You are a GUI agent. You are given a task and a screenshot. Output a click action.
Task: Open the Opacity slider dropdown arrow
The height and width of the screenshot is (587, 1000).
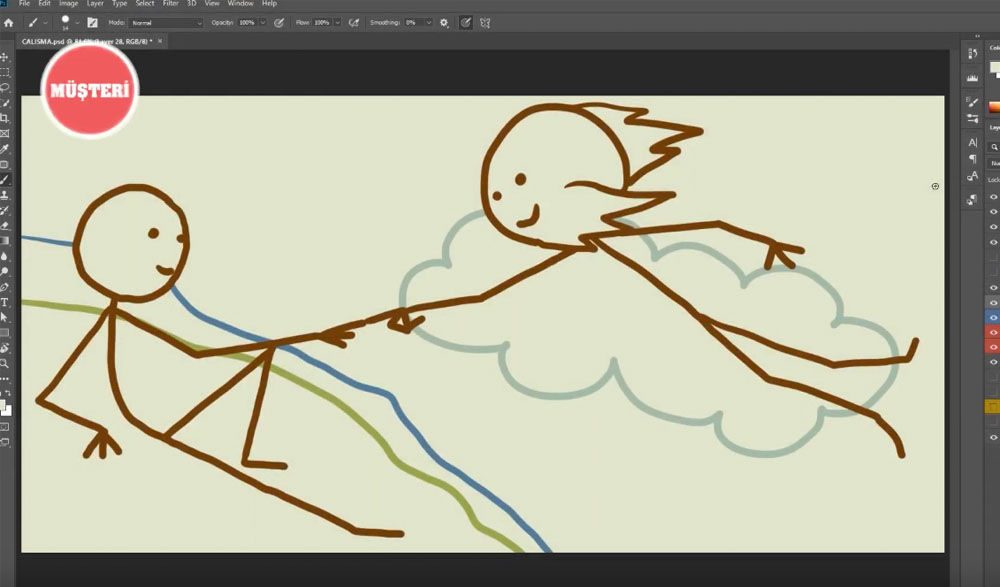click(x=262, y=23)
